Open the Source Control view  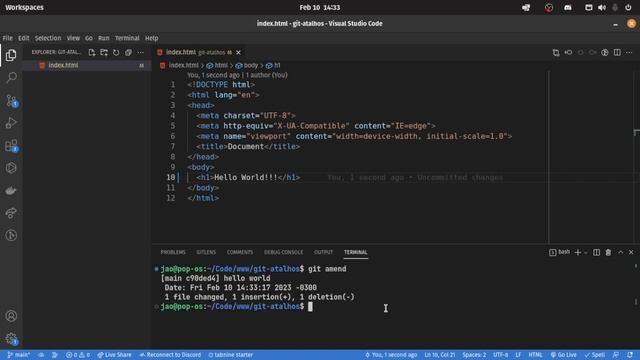11,100
